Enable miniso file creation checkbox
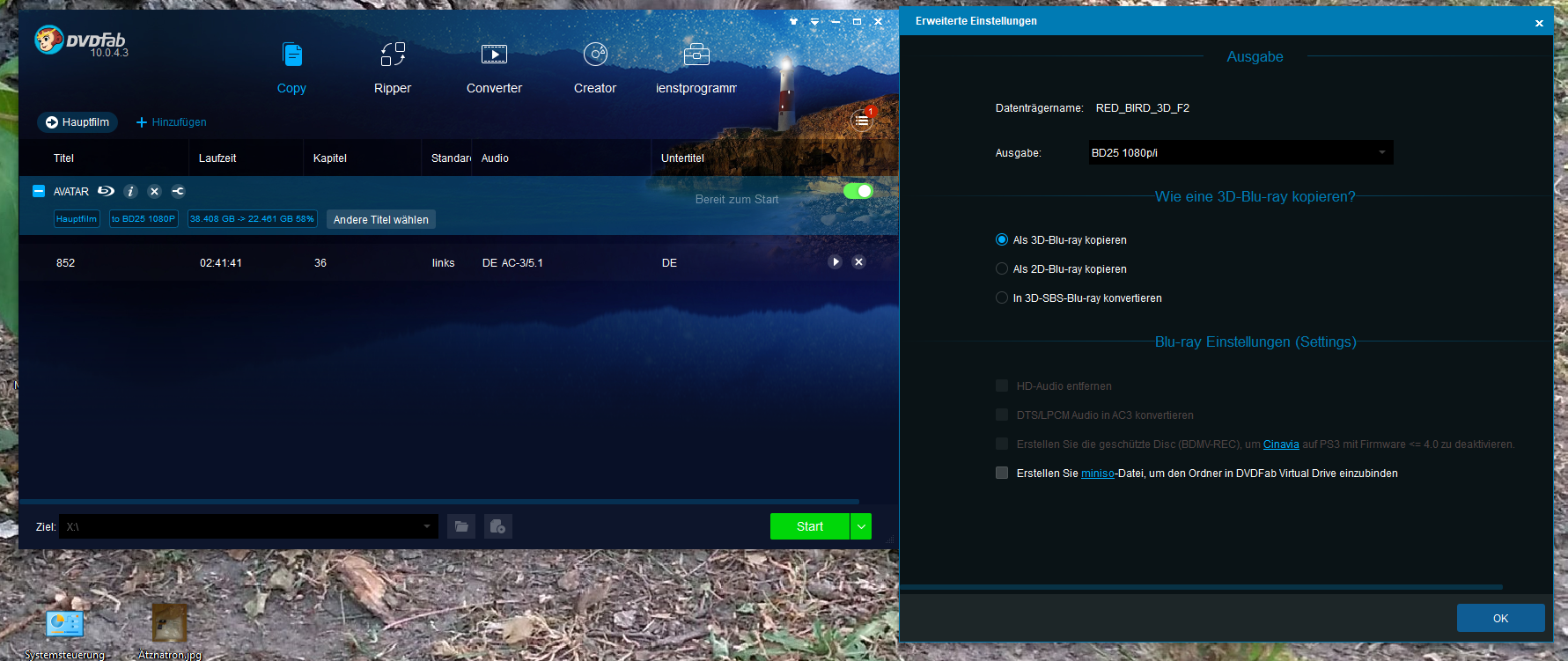The height and width of the screenshot is (661, 1568). pyautogui.click(x=1002, y=473)
